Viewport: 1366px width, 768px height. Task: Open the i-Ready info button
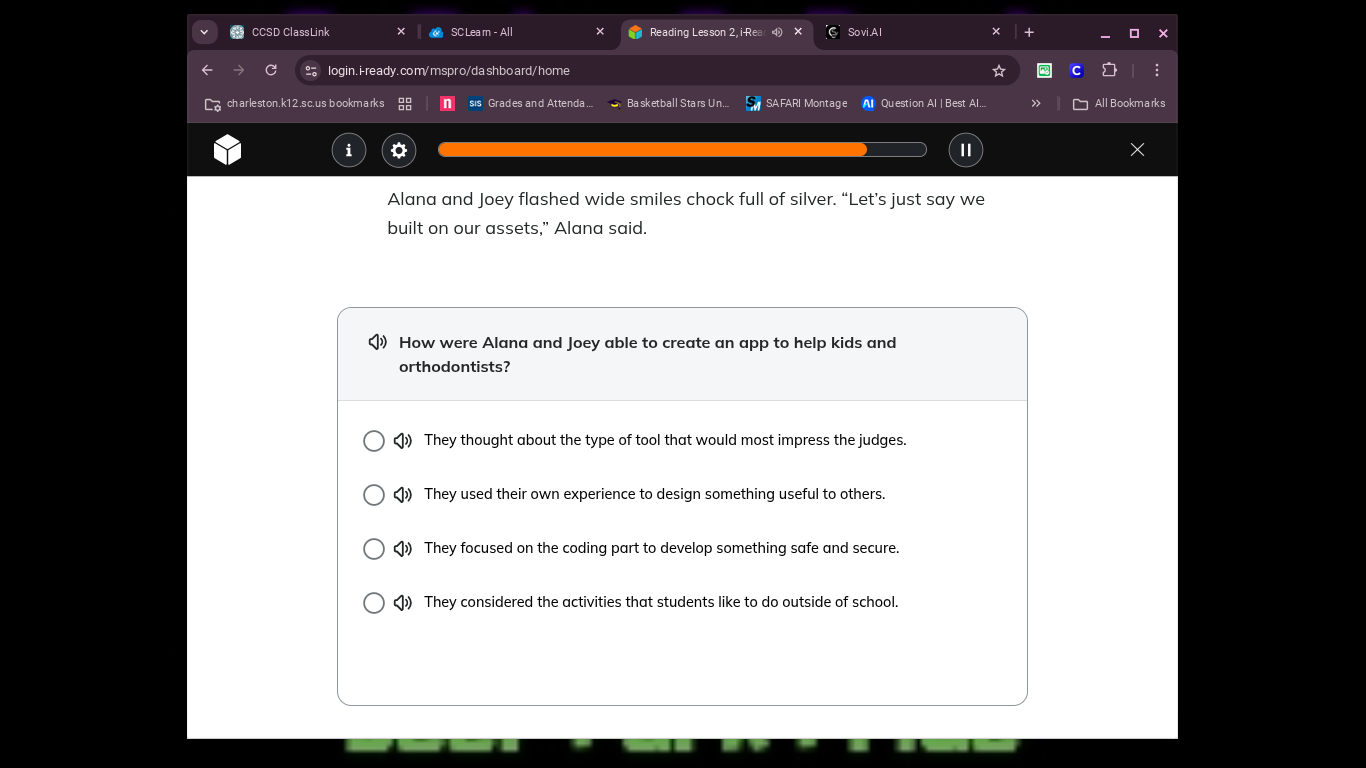[x=349, y=150]
